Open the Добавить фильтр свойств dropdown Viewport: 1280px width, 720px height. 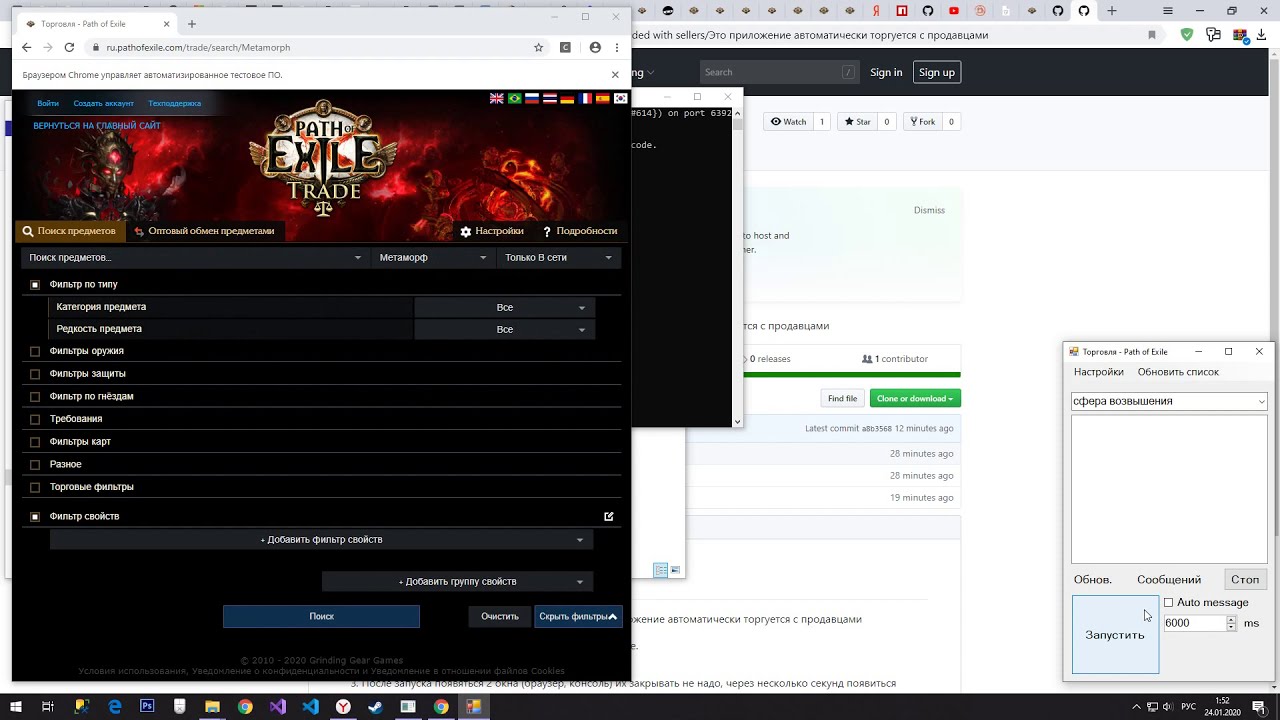point(321,540)
